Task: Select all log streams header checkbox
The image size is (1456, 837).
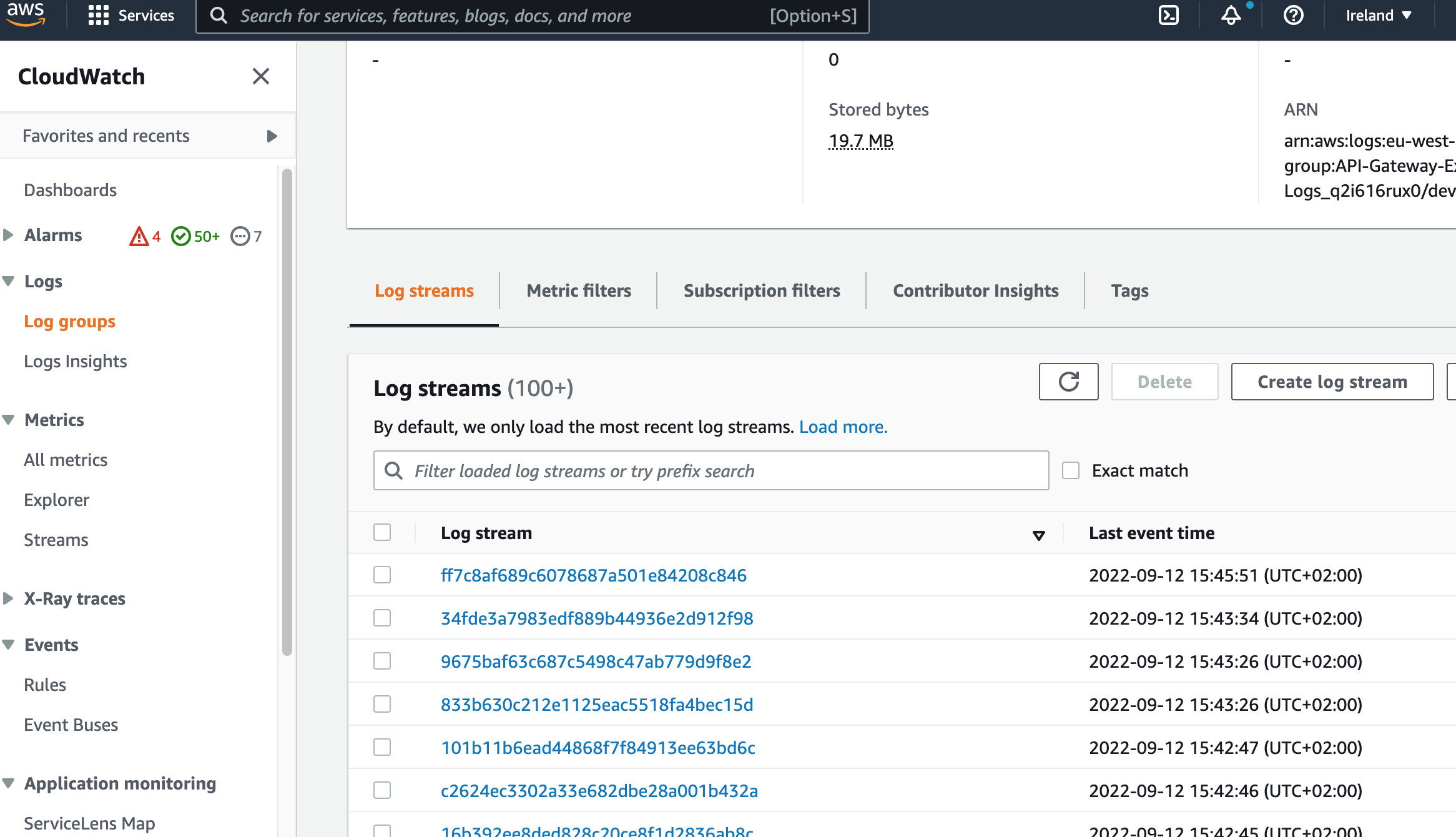Action: [x=382, y=533]
